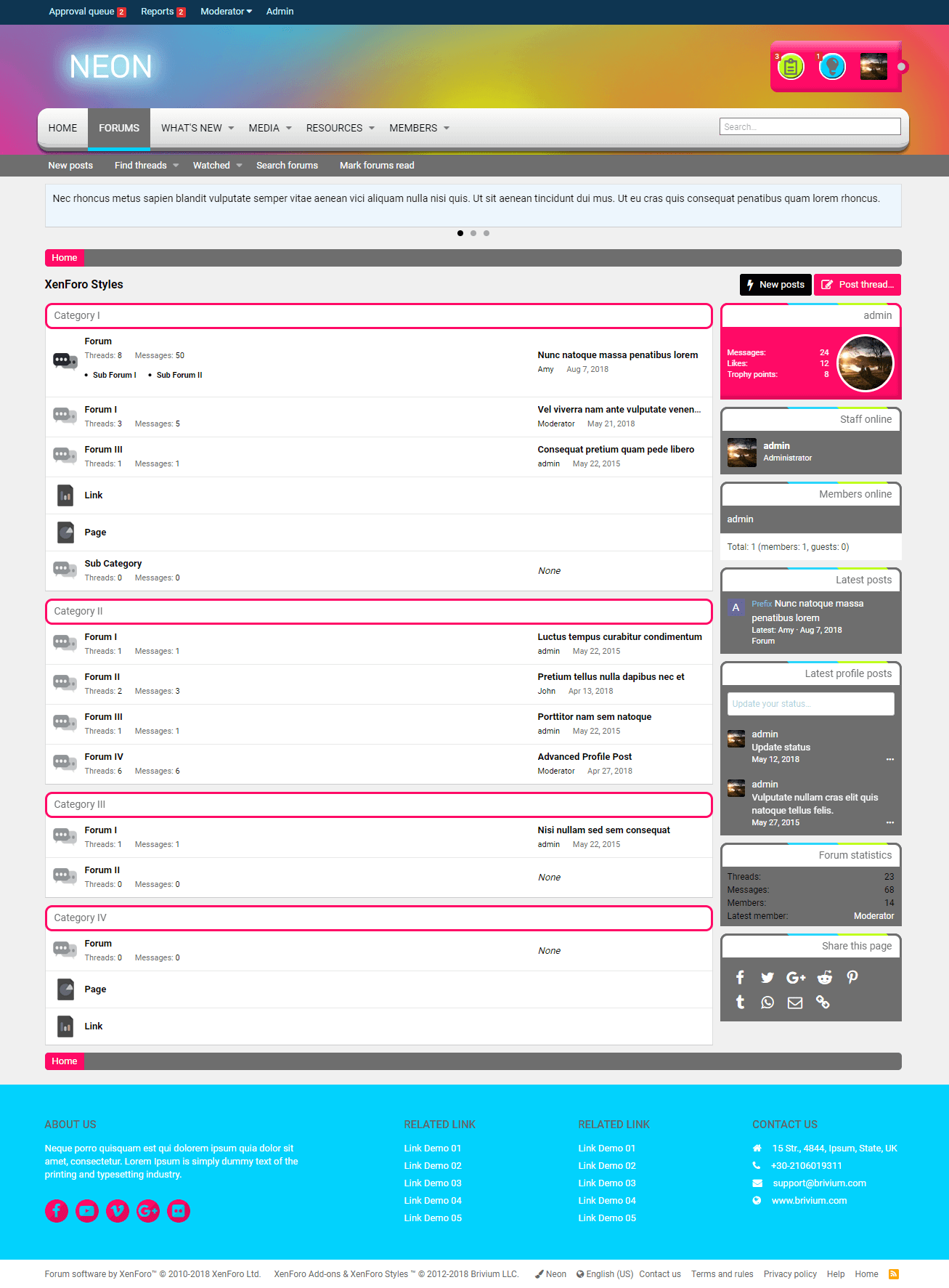Open the admin user avatar thumbnail in header
Viewport: 949px width, 1288px height.
pyautogui.click(x=873, y=67)
